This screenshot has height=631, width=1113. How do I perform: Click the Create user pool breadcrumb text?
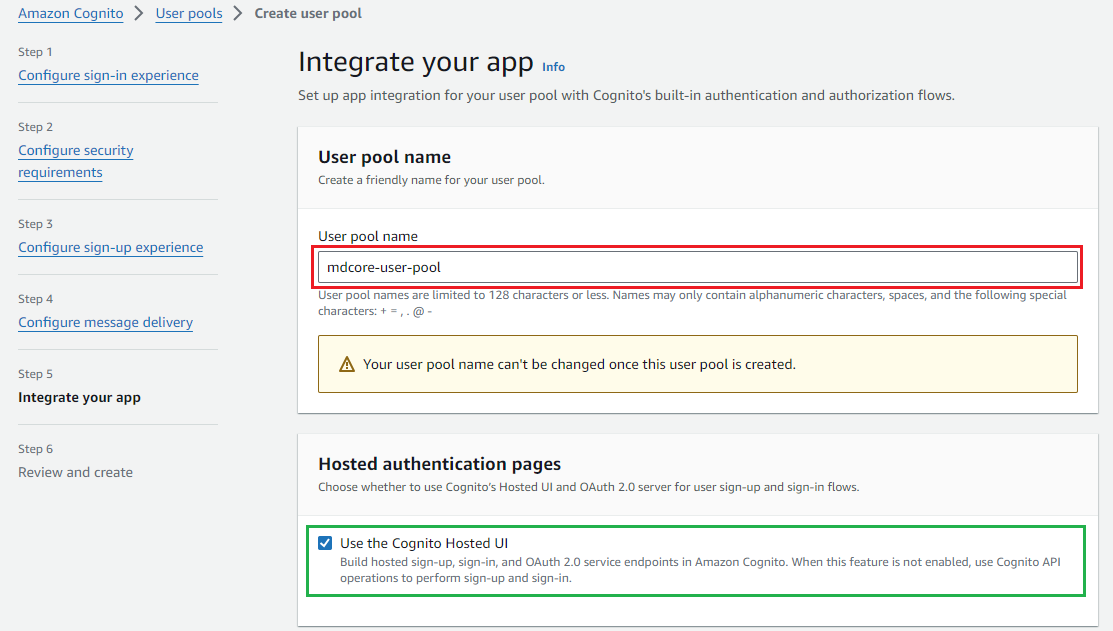(308, 13)
